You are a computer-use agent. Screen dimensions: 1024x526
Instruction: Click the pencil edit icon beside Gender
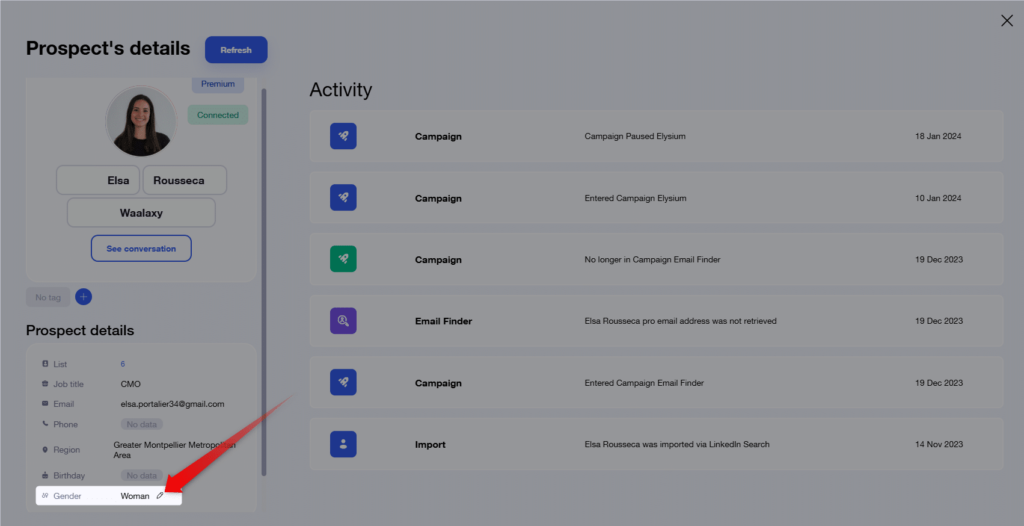click(x=160, y=496)
